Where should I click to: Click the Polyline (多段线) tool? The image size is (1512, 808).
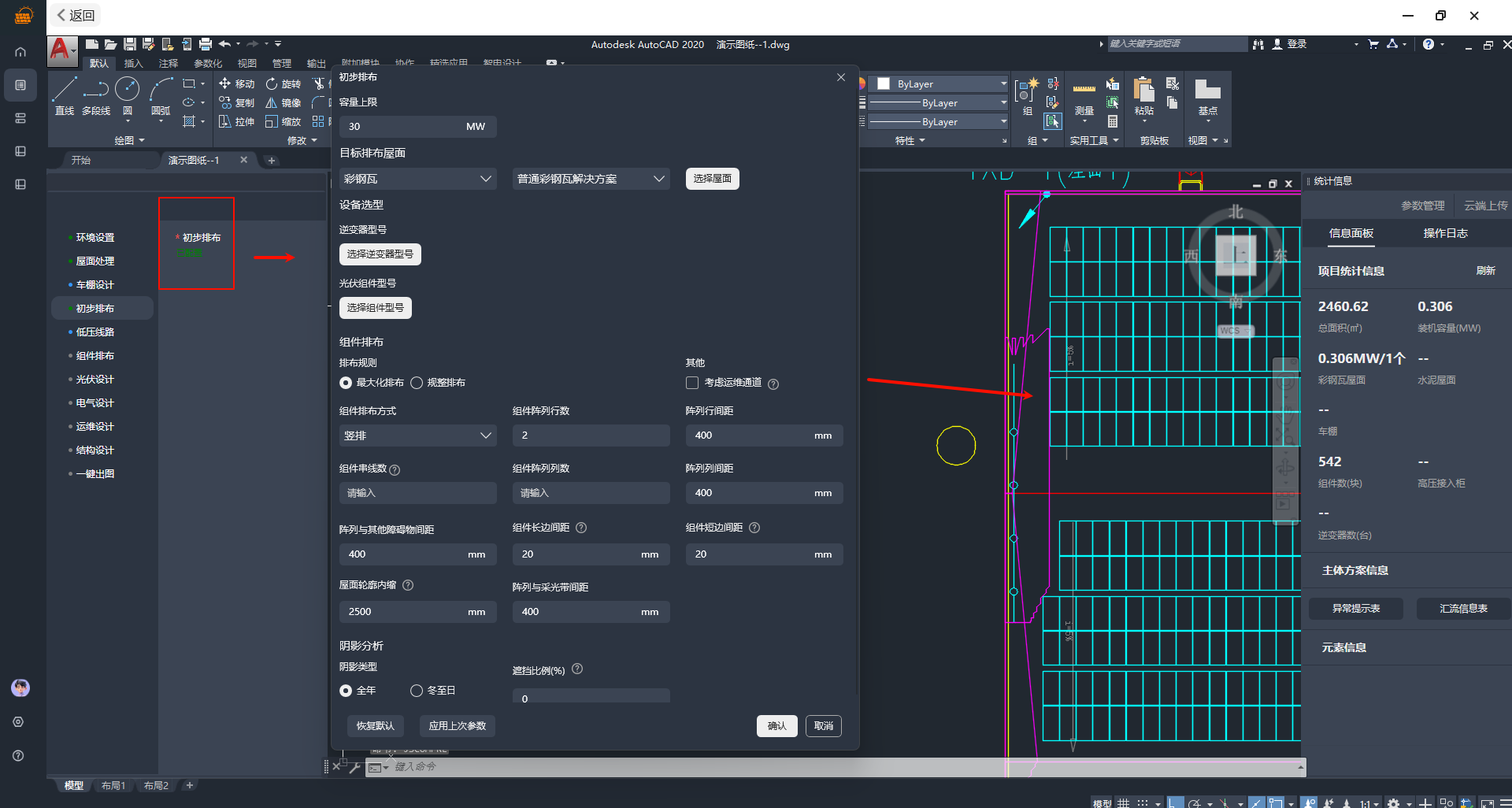(96, 91)
